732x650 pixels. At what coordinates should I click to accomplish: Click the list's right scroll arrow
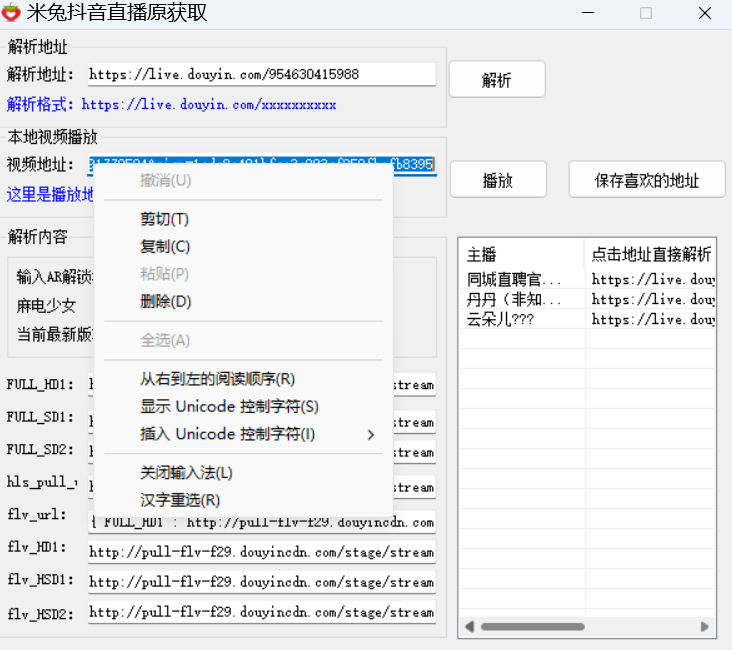(705, 627)
